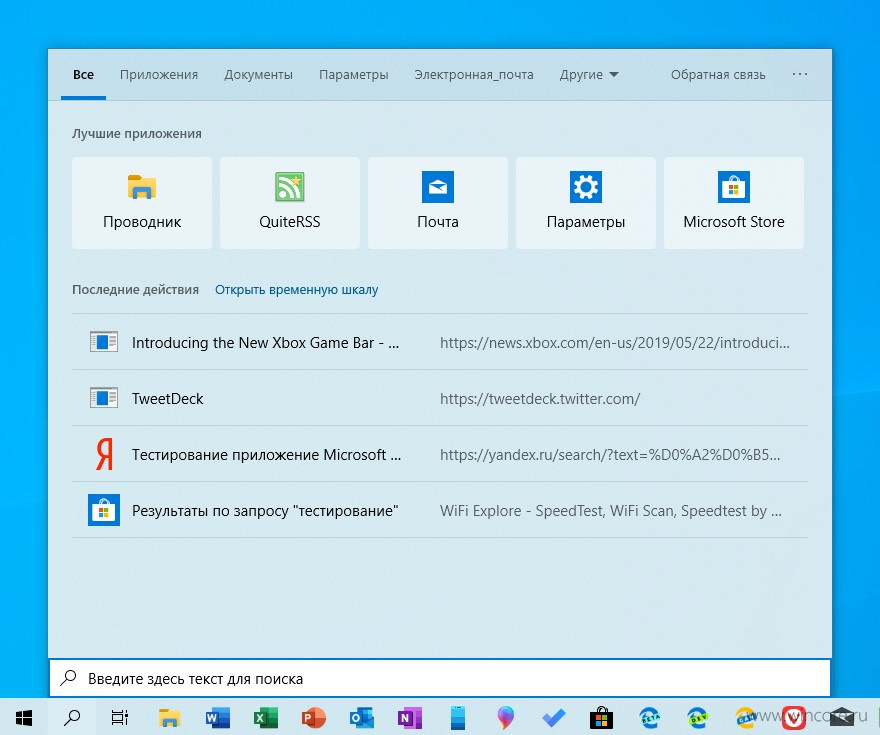Open the Почта mail app tile

point(438,203)
